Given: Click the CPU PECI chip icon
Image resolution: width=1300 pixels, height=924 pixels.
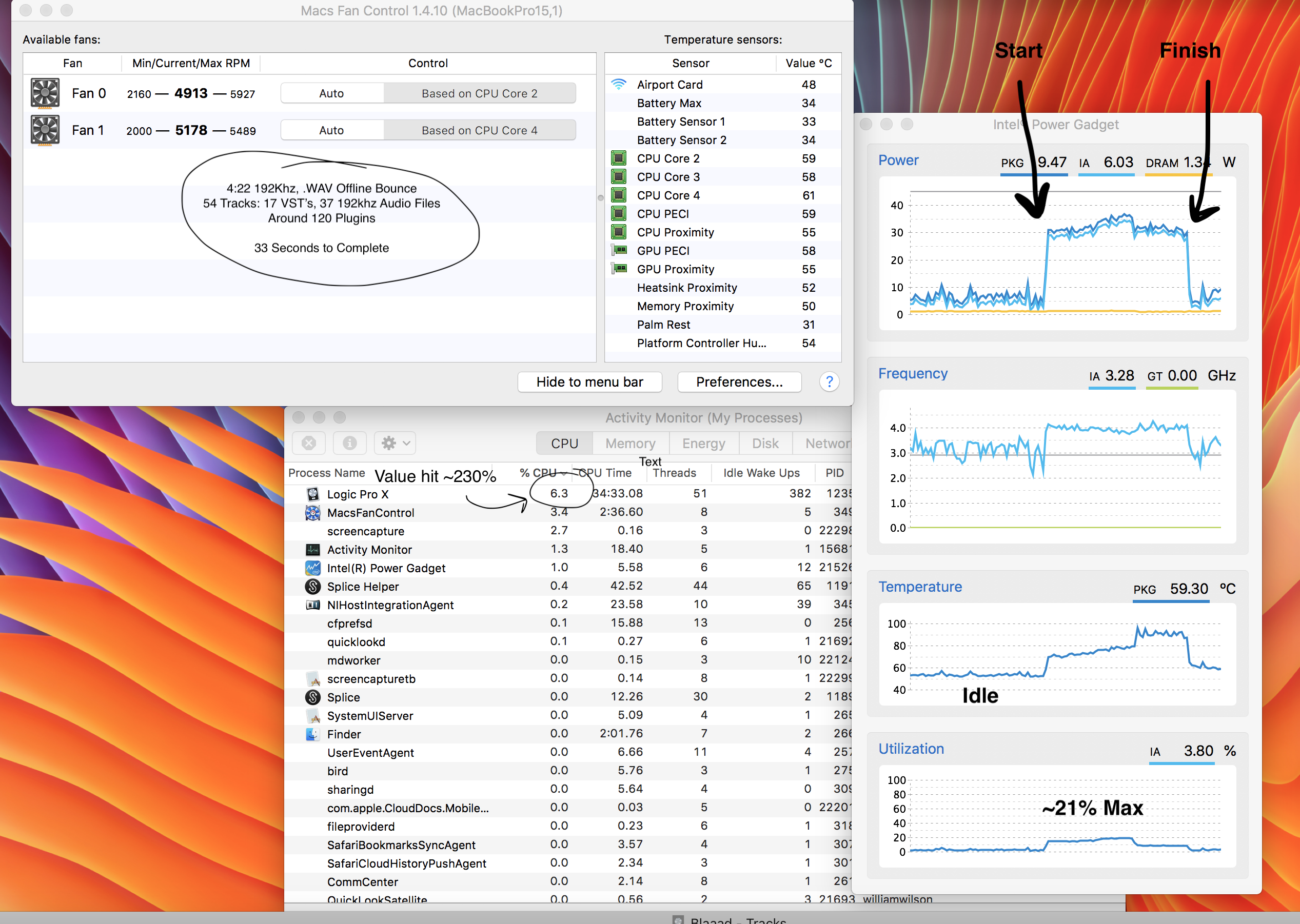Looking at the screenshot, I should [x=619, y=214].
